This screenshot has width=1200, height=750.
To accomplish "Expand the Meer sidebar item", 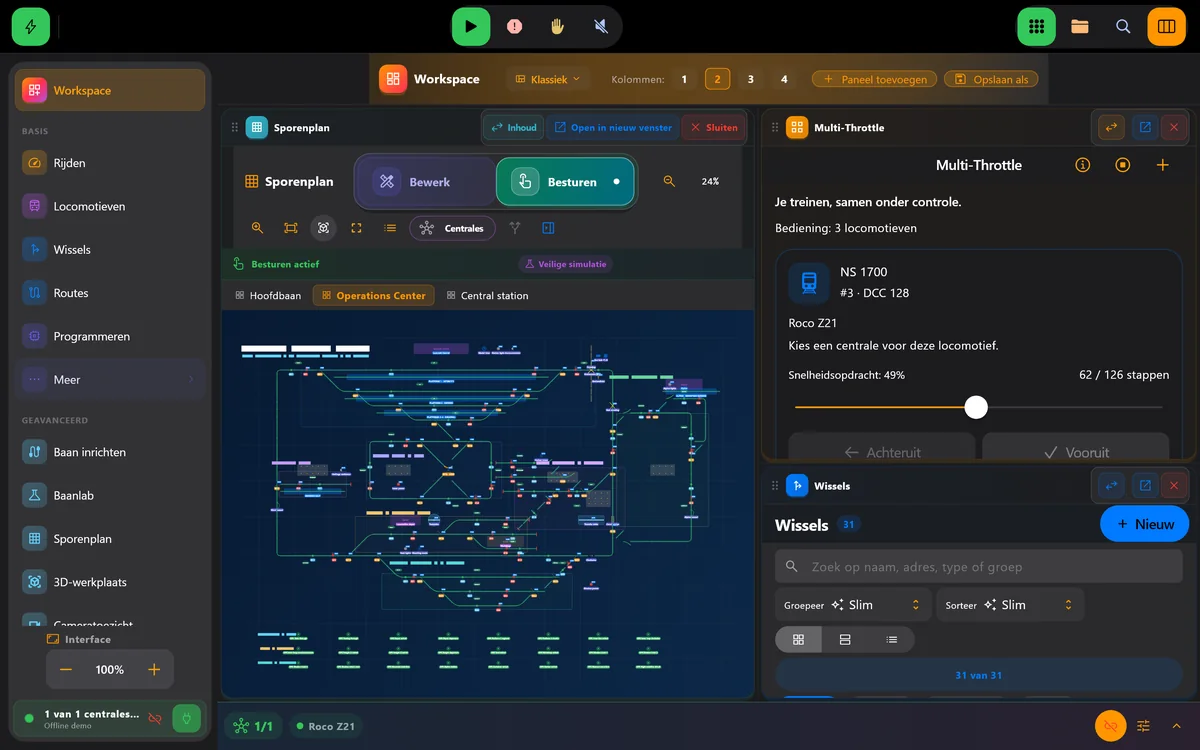I will [x=110, y=380].
